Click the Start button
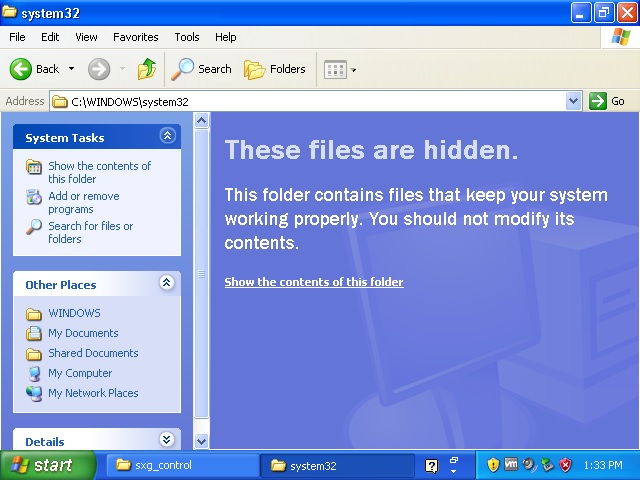Viewport: 640px width, 480px height. pyautogui.click(x=47, y=465)
